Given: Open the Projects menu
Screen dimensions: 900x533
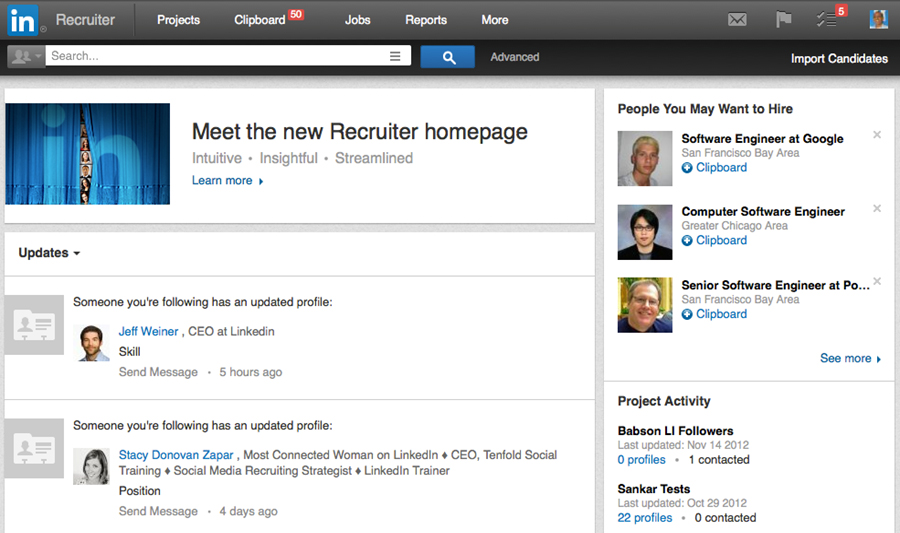Looking at the screenshot, I should [x=179, y=20].
